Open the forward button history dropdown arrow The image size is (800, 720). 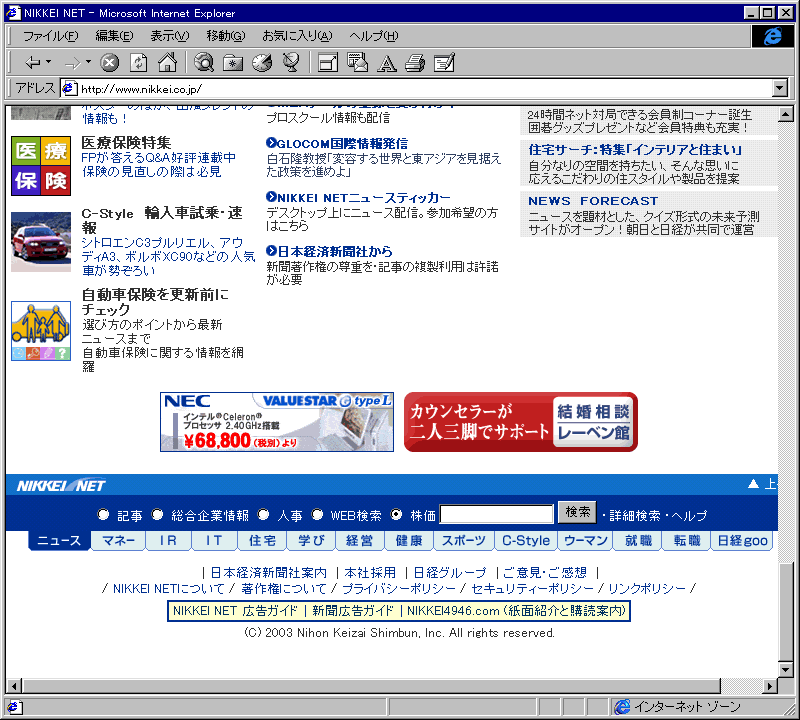[x=88, y=62]
